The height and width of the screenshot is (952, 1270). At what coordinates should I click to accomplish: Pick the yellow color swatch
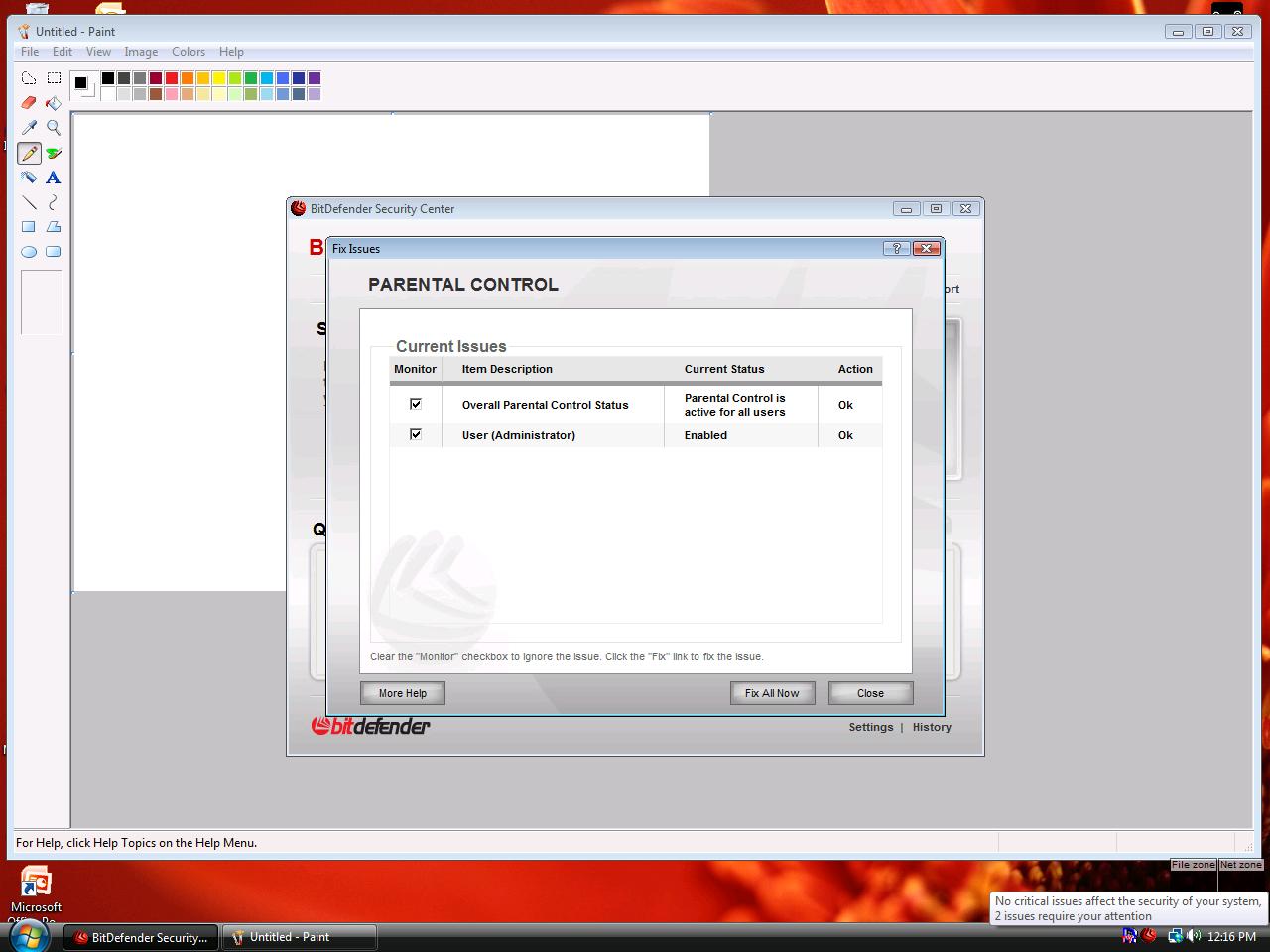pos(219,78)
